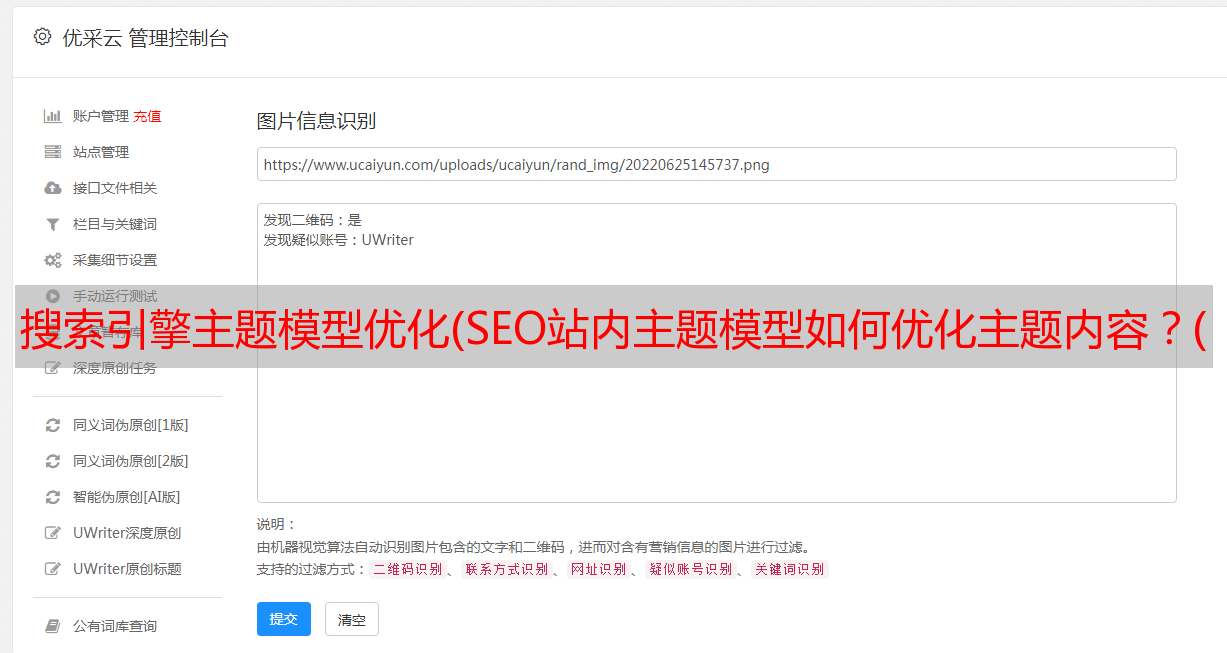The height and width of the screenshot is (653, 1227).
Task: Click the refresh icon for 同义词伪原创[1版]
Action: tap(53, 425)
